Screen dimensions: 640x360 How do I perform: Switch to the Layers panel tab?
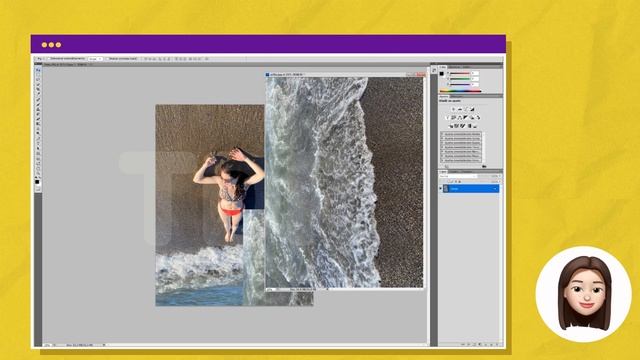[x=442, y=172]
